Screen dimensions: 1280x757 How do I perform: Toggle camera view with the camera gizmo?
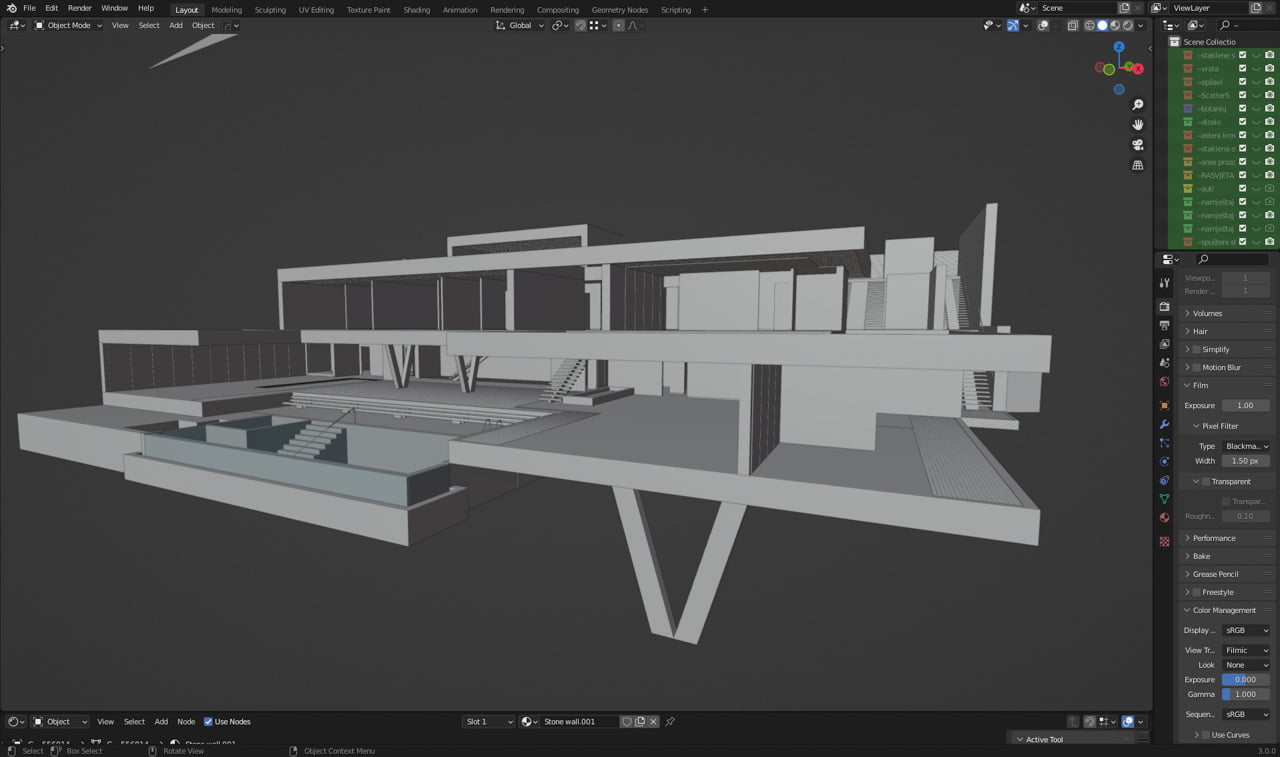coord(1138,145)
